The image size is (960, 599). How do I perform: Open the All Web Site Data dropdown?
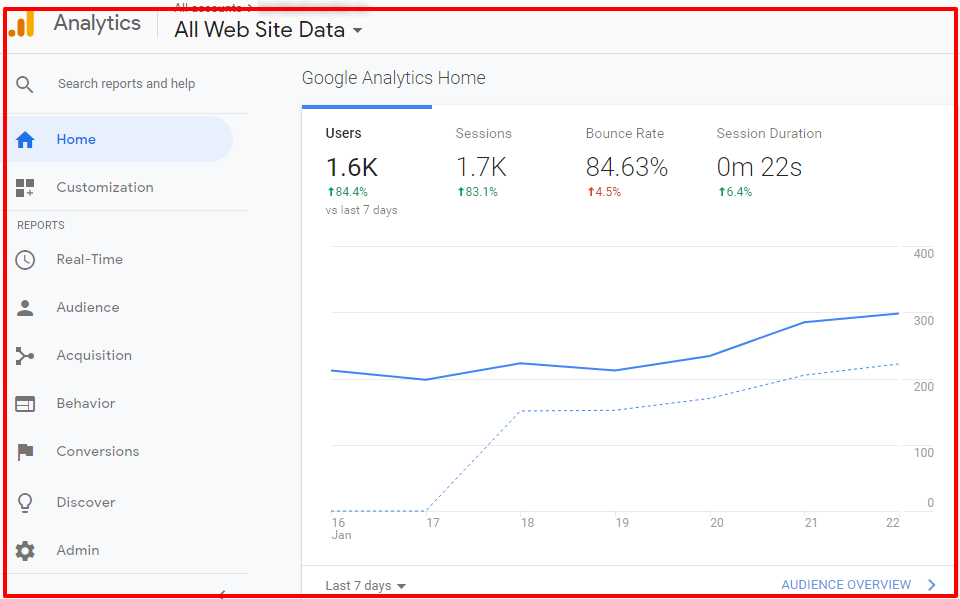(268, 29)
